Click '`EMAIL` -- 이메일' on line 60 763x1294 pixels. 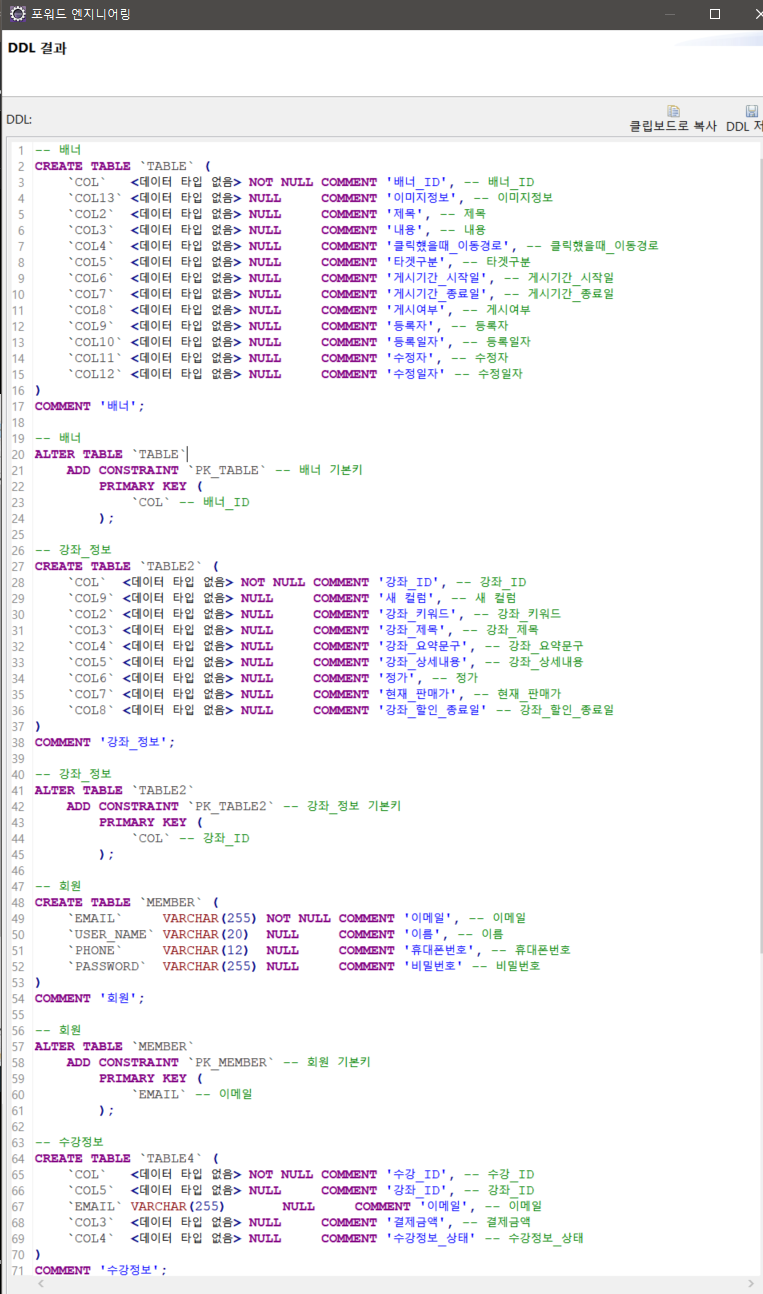point(192,1094)
